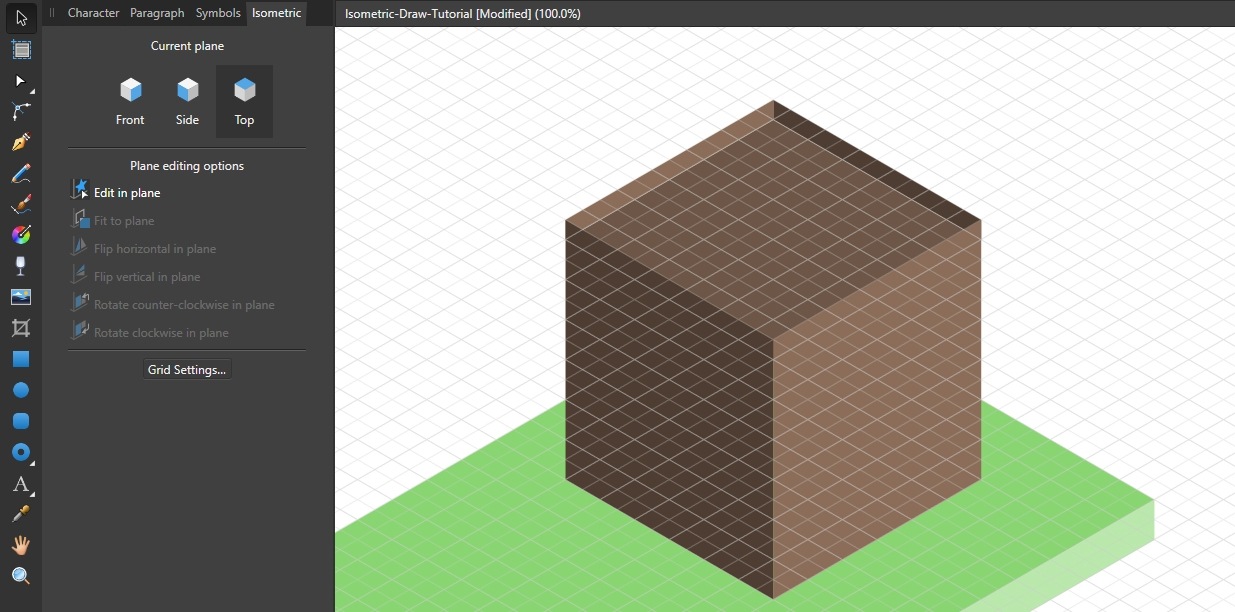Switch current plane to Front
Screen dimensions: 1235x612
tap(130, 100)
